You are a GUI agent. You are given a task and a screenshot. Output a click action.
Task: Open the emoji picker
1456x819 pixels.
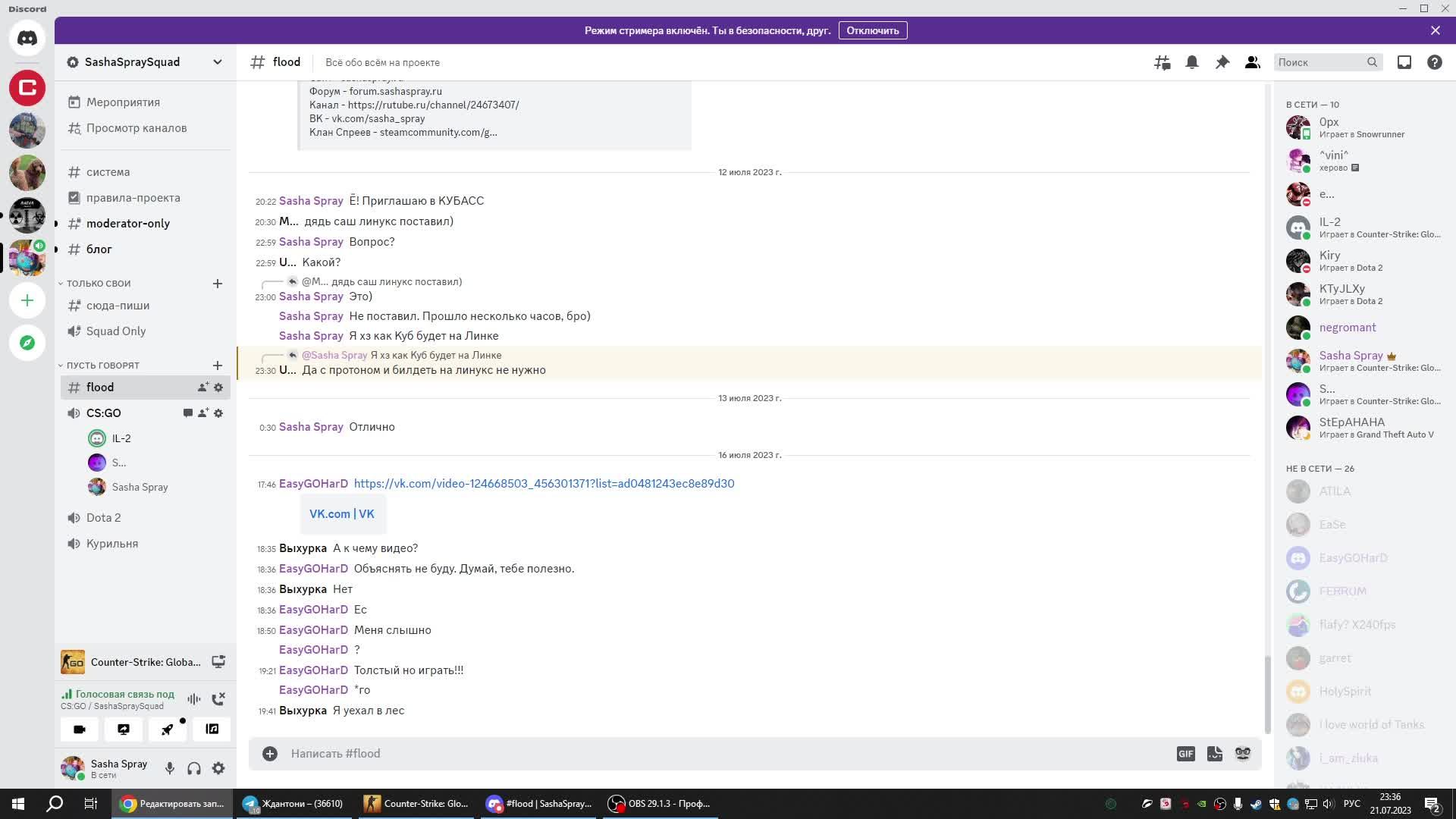coord(1243,754)
